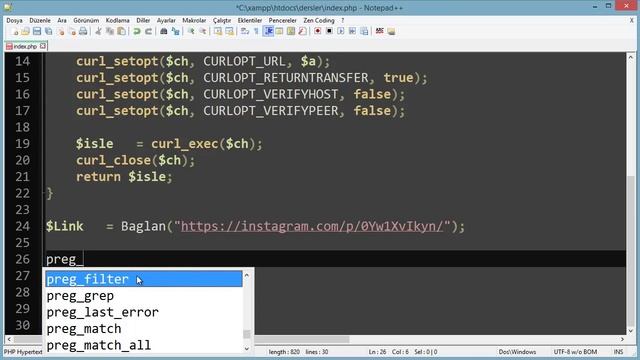Click the Stop Recording macro black square

click(329, 31)
